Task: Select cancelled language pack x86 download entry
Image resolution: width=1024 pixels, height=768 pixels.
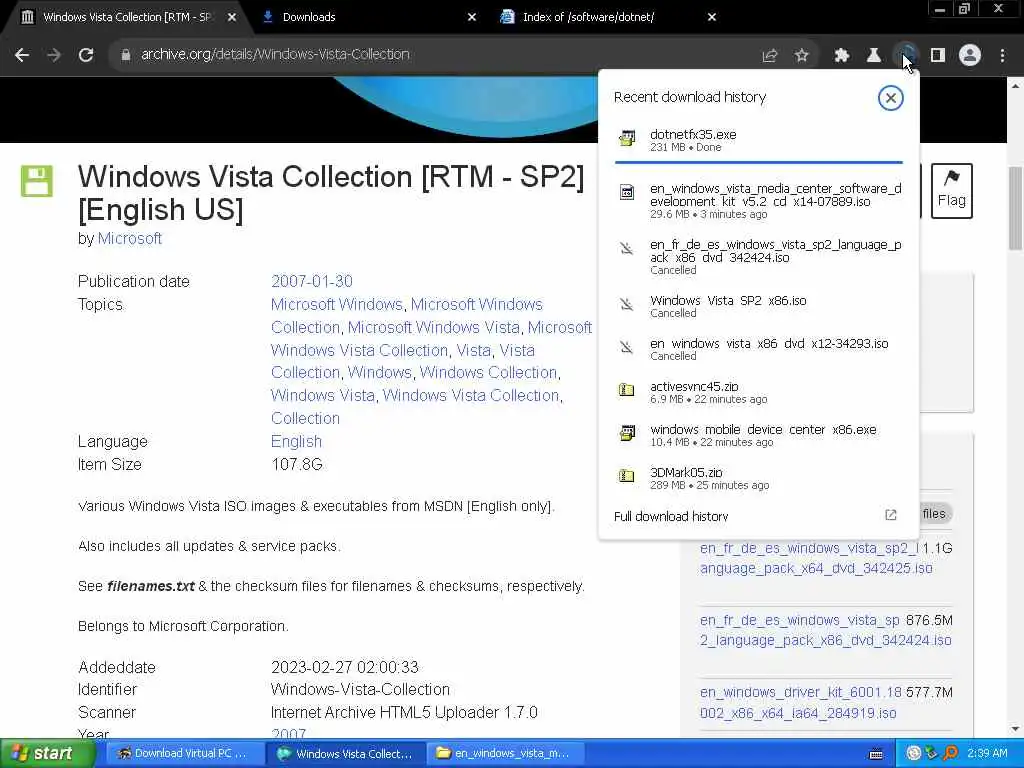Action: (x=758, y=257)
